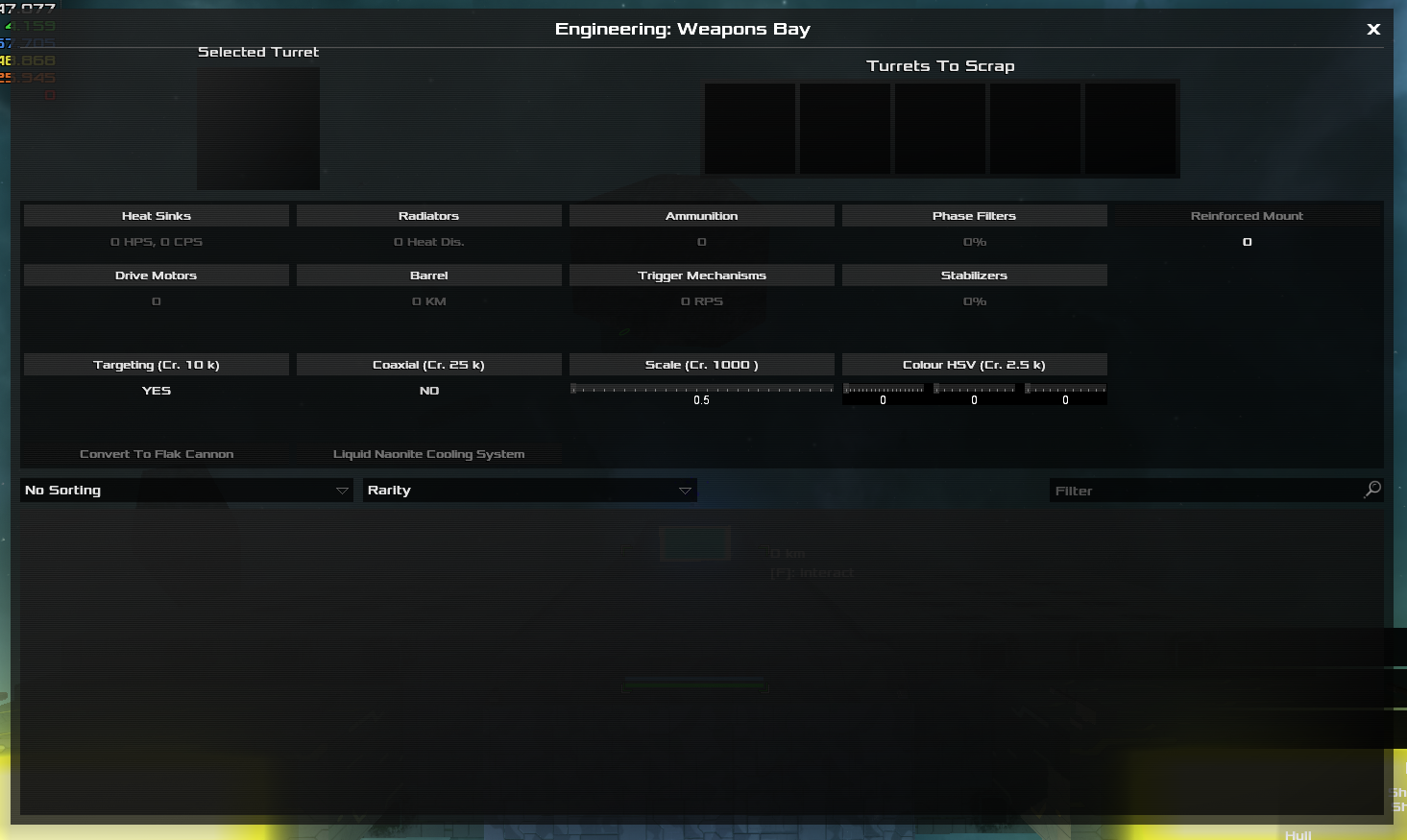Viewport: 1407px width, 840px height.
Task: Click the Selected Turret preview slot
Action: (x=257, y=128)
